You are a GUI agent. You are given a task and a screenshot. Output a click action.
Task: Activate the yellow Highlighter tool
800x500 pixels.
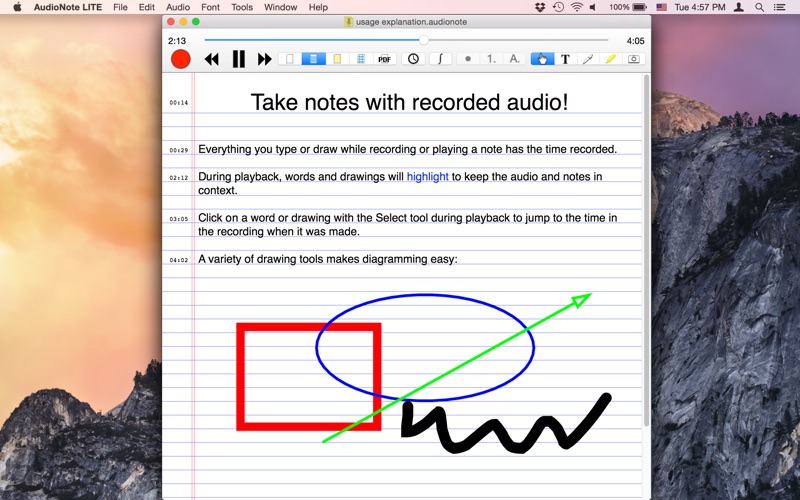pyautogui.click(x=611, y=59)
